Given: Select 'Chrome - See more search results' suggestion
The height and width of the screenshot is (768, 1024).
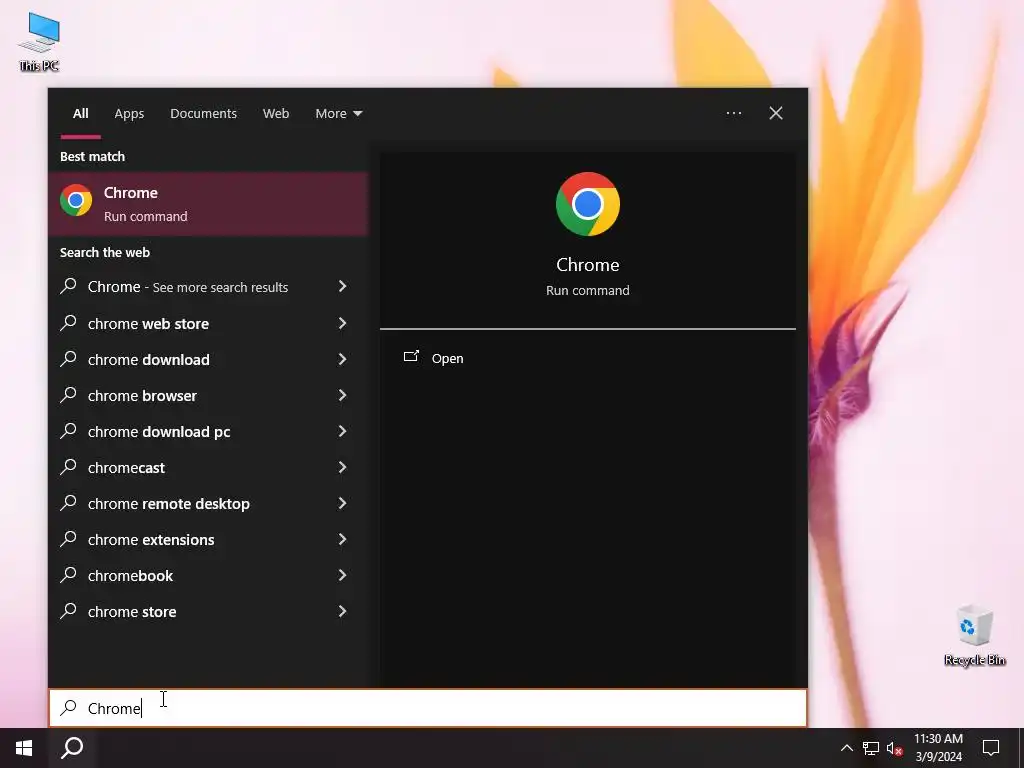Looking at the screenshot, I should 208,287.
